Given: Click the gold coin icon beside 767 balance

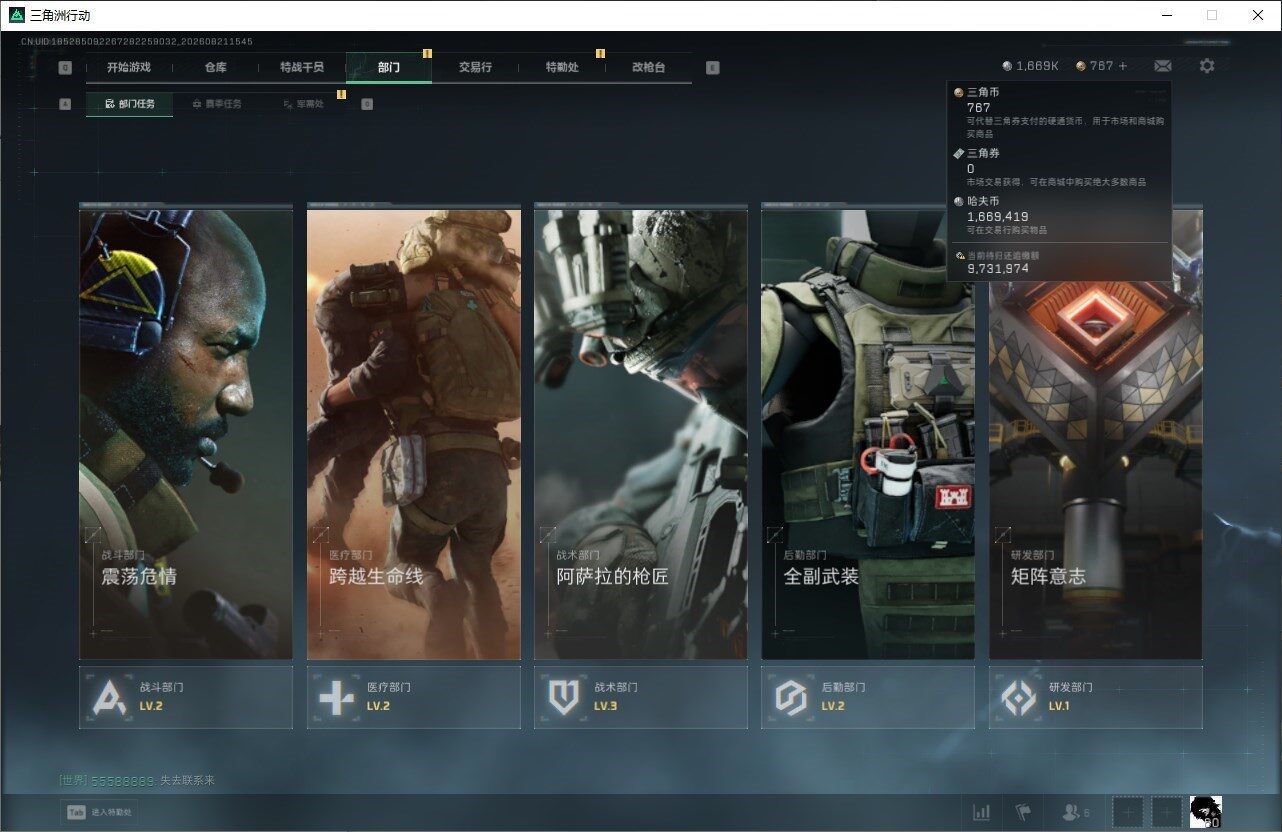Looking at the screenshot, I should [1081, 66].
